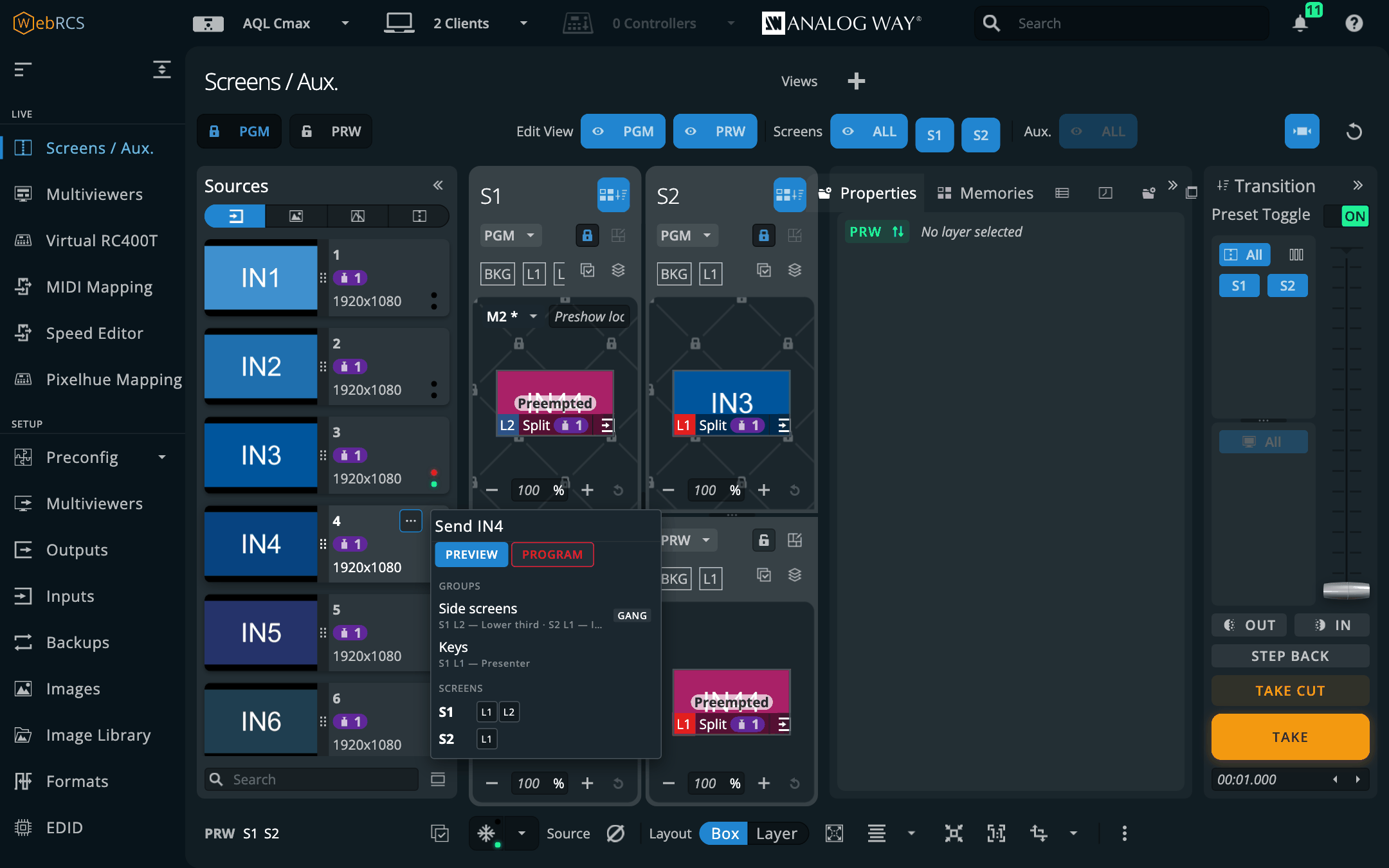
Task: Open the IN4 source more options button
Action: pos(410,521)
